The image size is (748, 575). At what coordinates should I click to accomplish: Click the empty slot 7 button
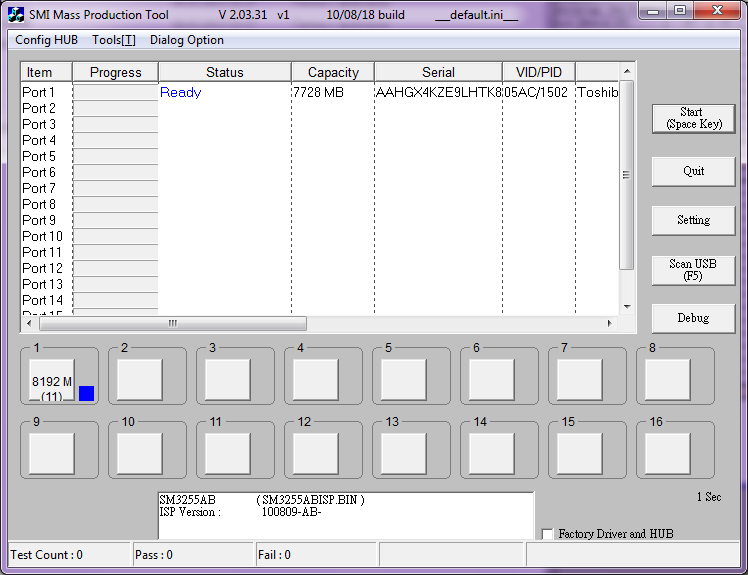click(x=580, y=380)
